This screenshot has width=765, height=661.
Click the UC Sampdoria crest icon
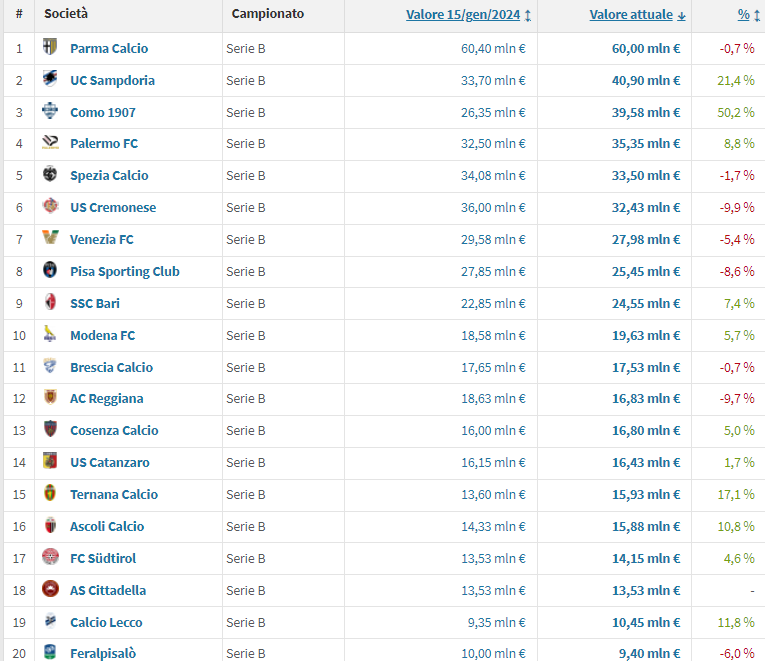click(x=50, y=80)
